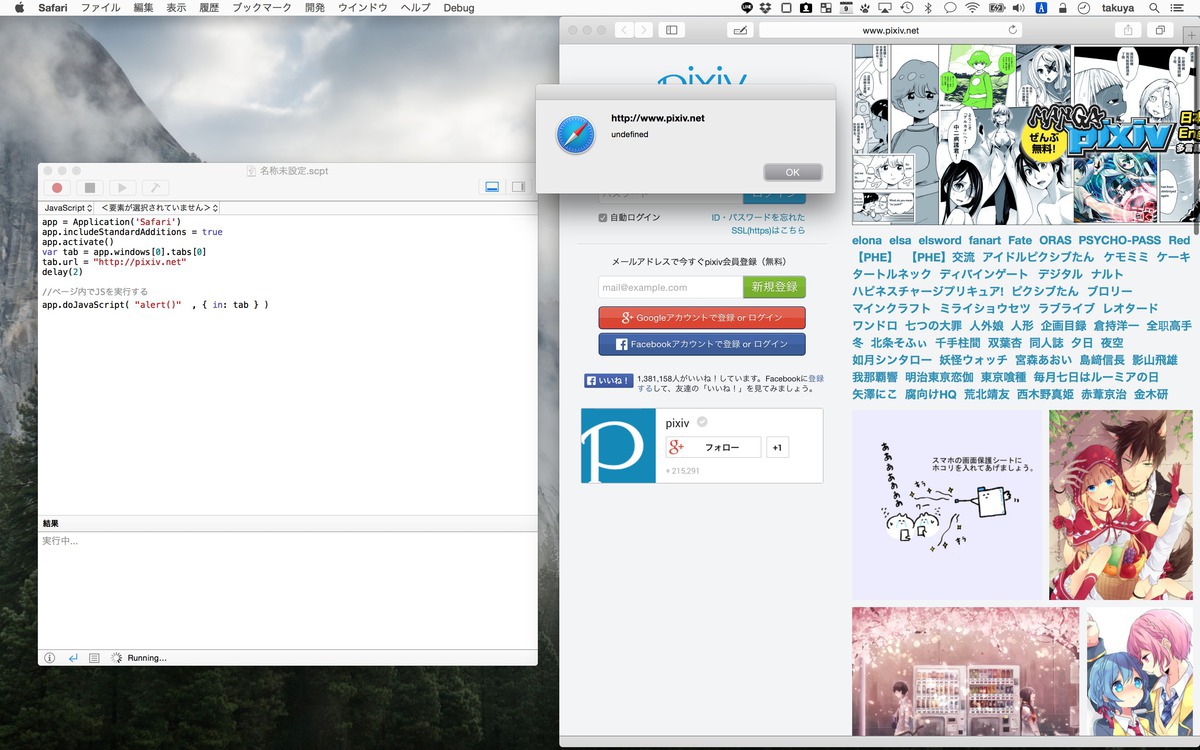The width and height of the screenshot is (1200, 750).
Task: Show the result reply arrow icon
Action: click(73, 658)
